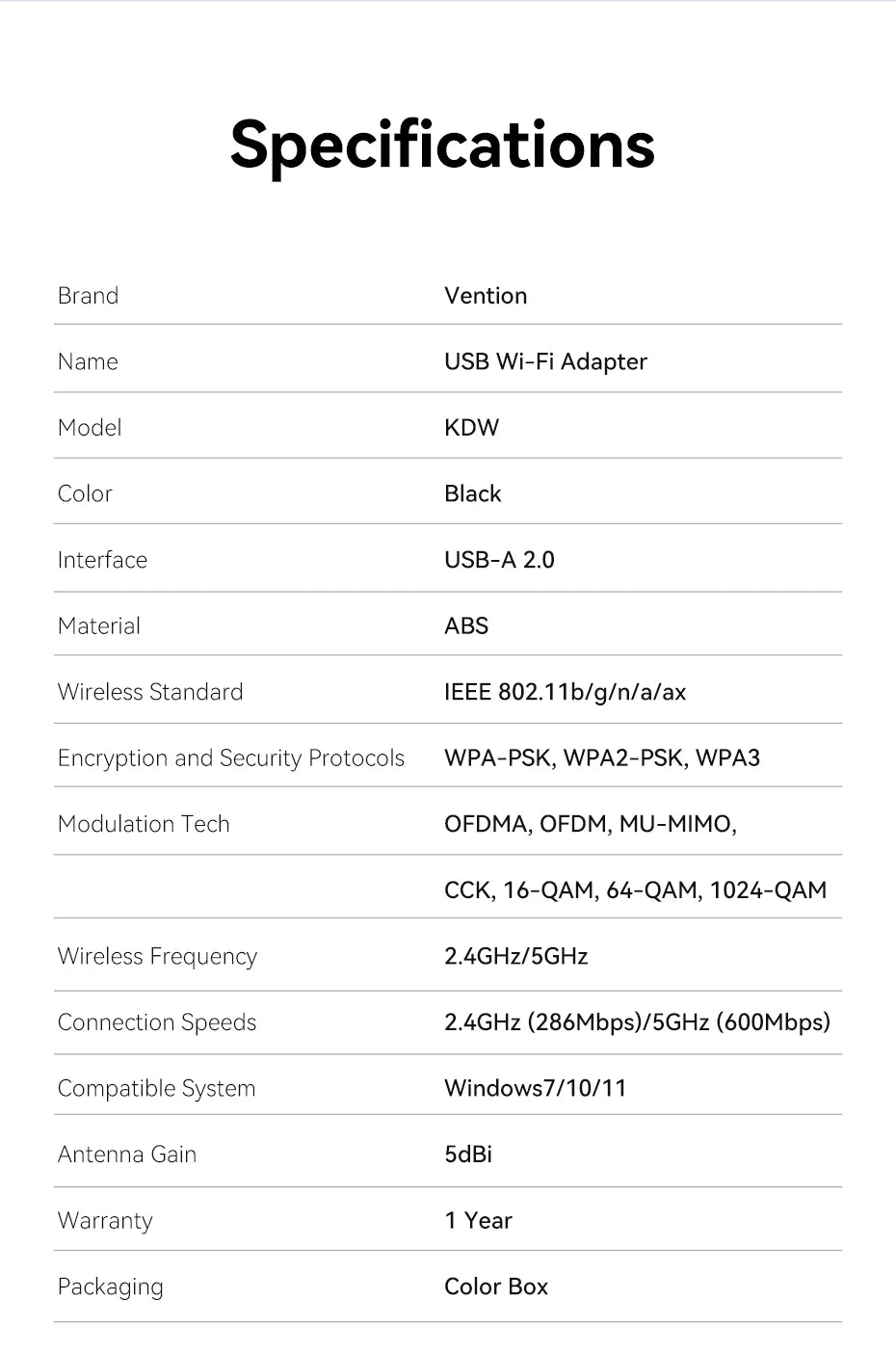Click the USB Wi-Fi Adapter name text

click(x=545, y=361)
